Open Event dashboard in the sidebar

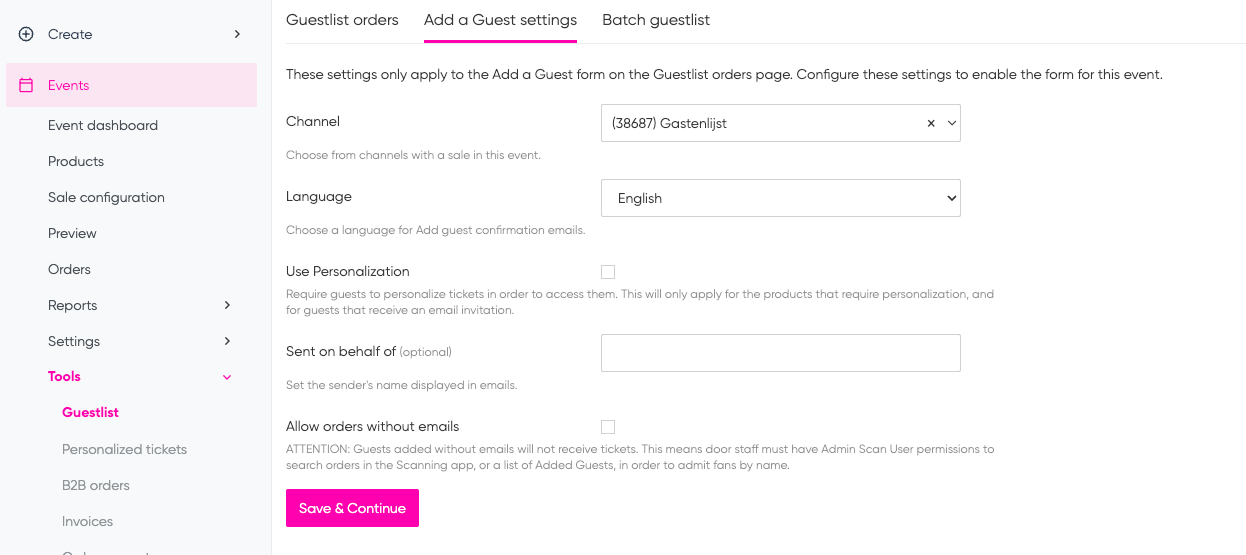[x=103, y=125]
